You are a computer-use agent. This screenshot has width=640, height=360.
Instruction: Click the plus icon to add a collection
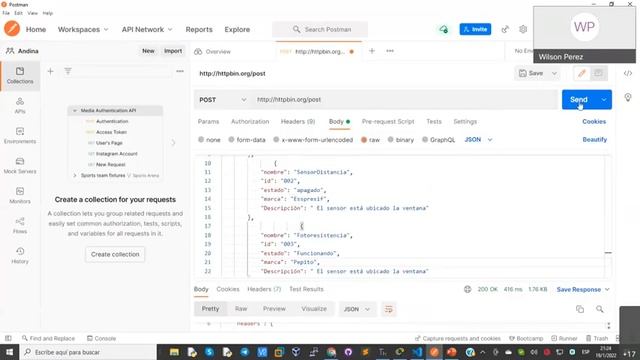(50, 71)
